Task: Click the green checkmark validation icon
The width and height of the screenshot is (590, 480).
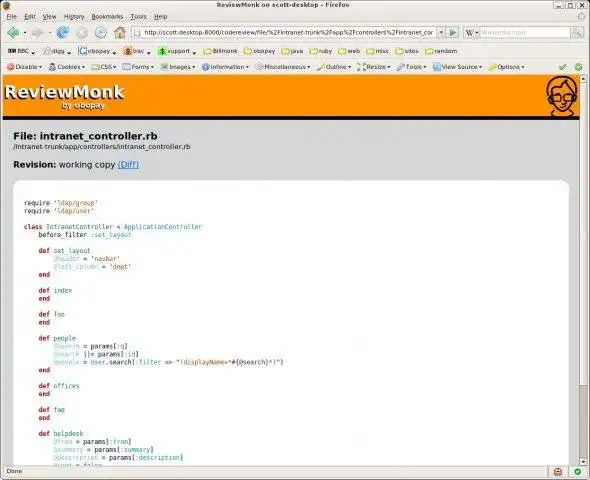Action: click(563, 67)
